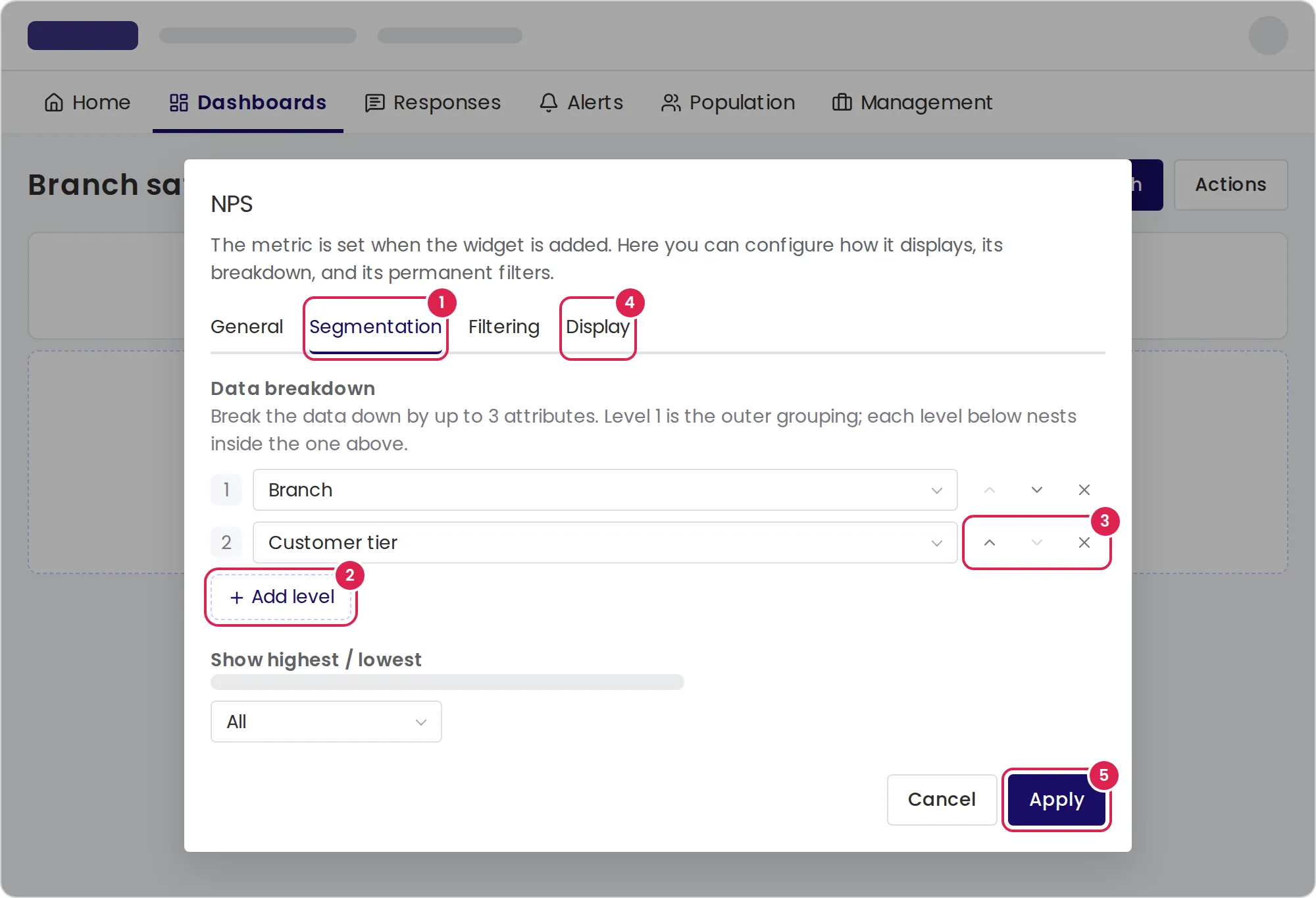The height and width of the screenshot is (898, 1316).
Task: Apply the NPS widget settings
Action: [x=1057, y=799]
